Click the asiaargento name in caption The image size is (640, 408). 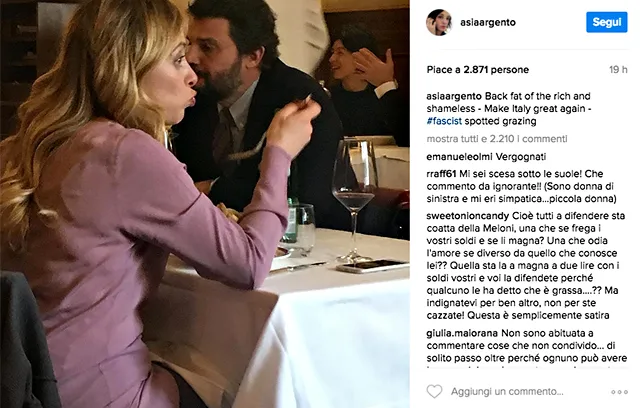click(x=454, y=96)
